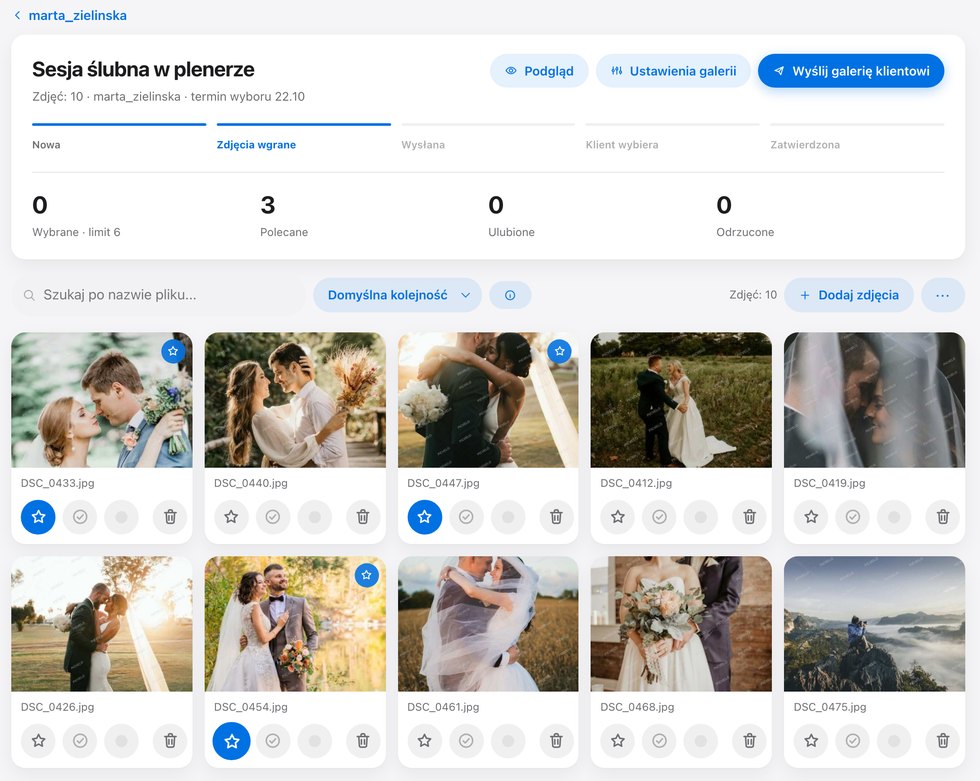The width and height of the screenshot is (980, 781).
Task: Open the DSC_0433.jpg photo thumbnail
Action: coord(102,400)
